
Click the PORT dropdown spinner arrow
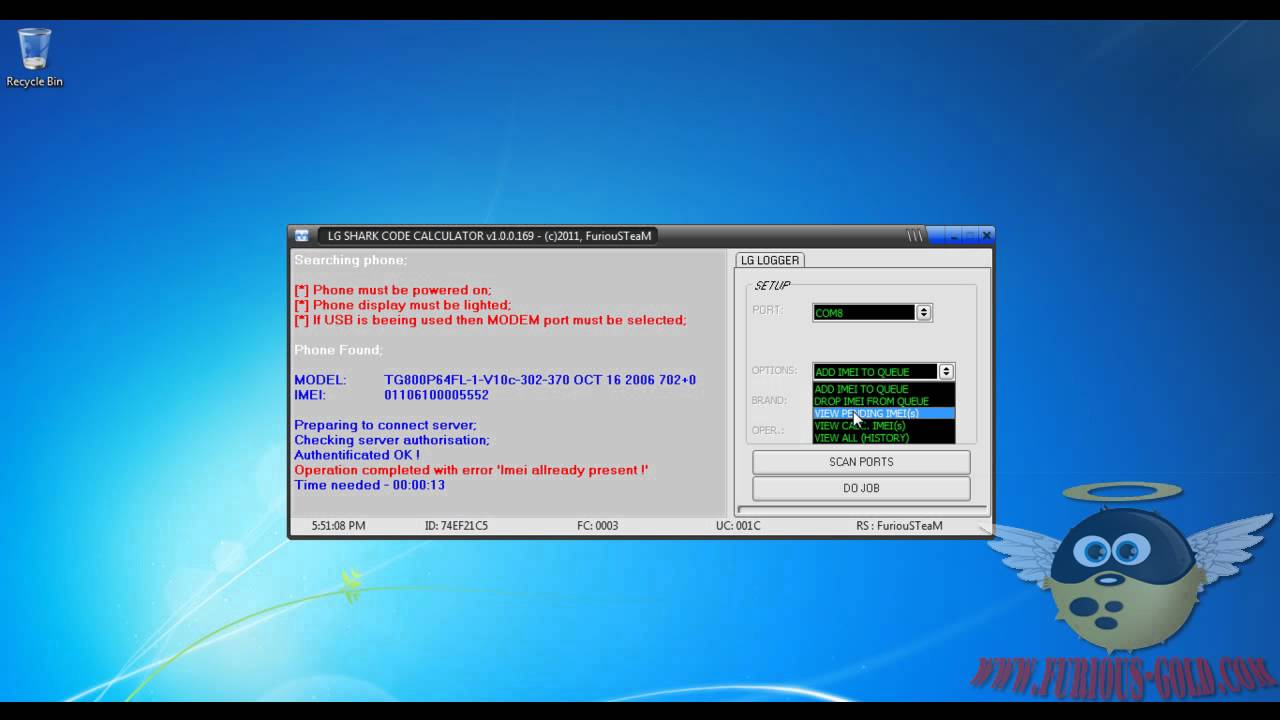pyautogui.click(x=924, y=313)
